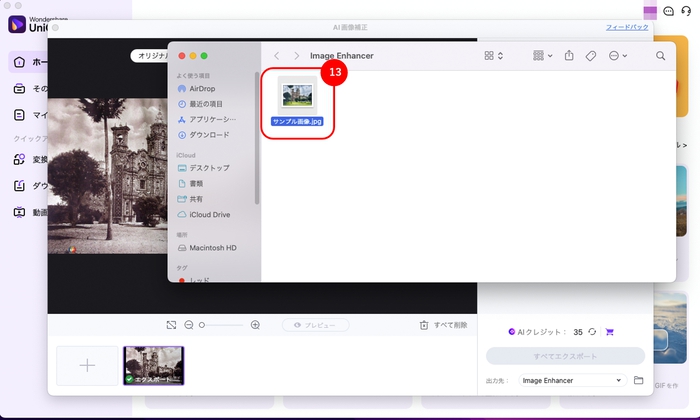Open Finder search
Image resolution: width=700 pixels, height=420 pixels.
tap(660, 56)
